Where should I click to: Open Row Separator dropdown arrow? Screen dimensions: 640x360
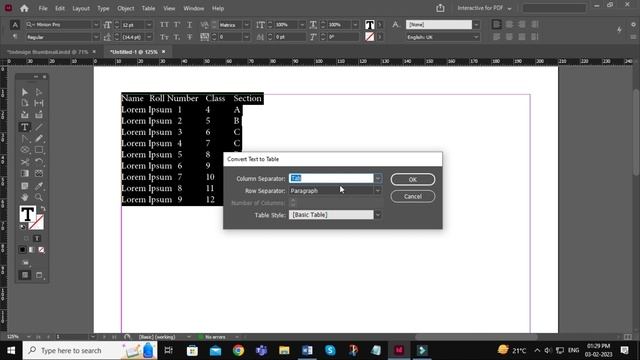tap(378, 191)
